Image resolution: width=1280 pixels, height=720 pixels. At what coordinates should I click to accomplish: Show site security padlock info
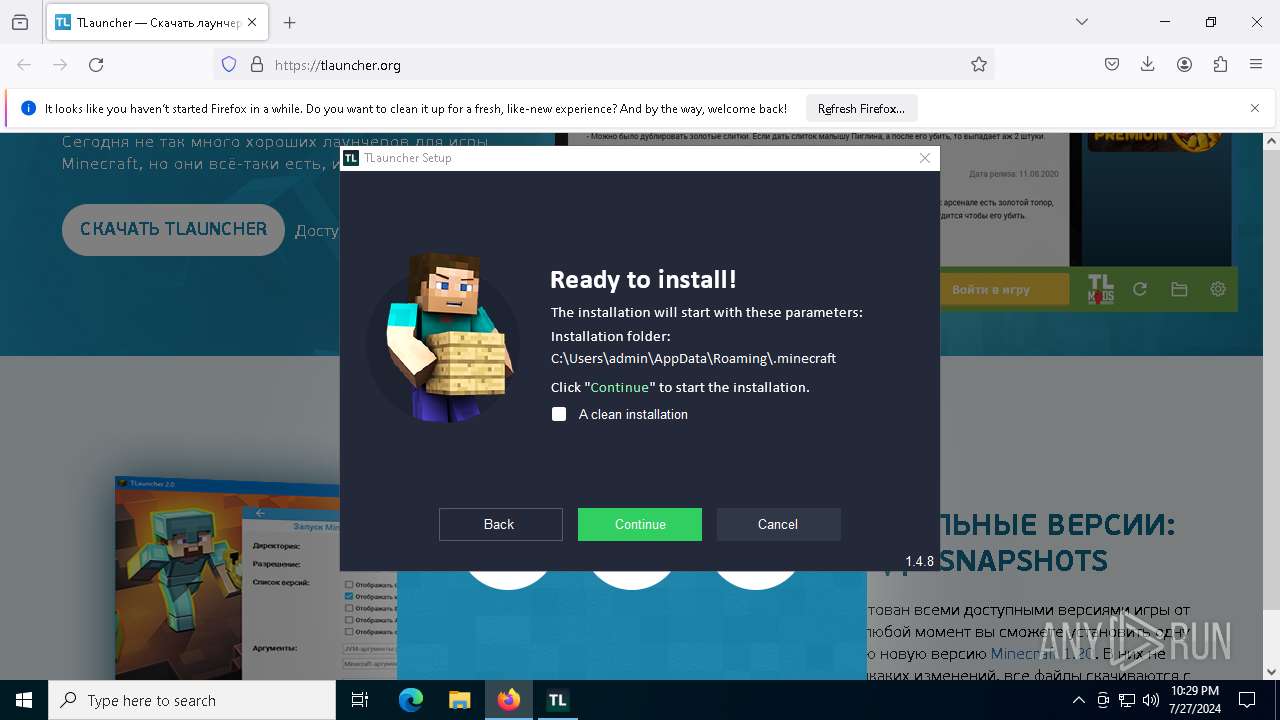tap(257, 65)
